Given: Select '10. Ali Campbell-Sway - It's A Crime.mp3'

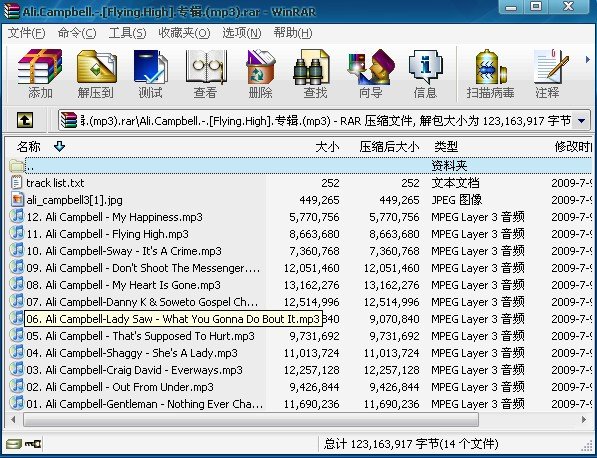Looking at the screenshot, I should pos(124,251).
